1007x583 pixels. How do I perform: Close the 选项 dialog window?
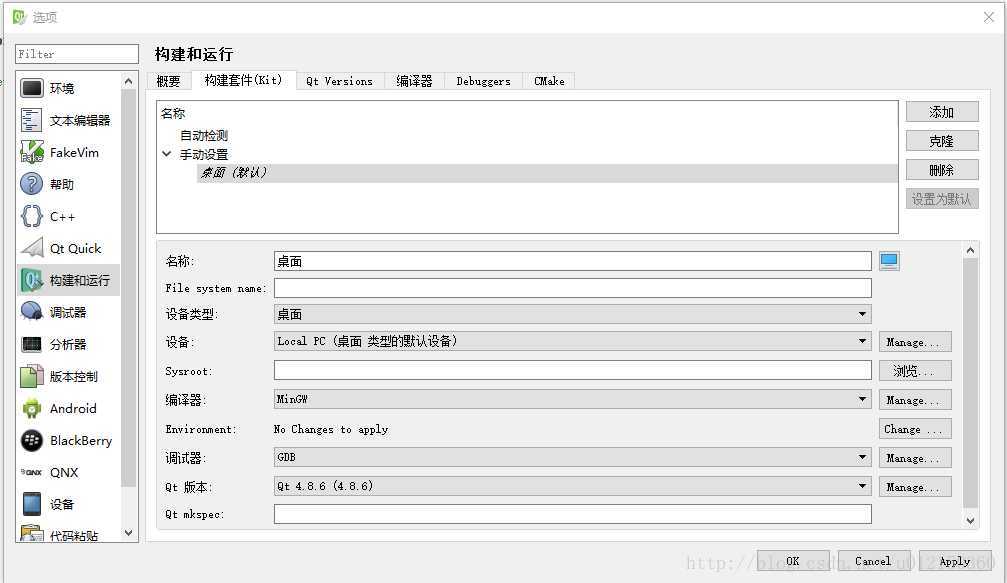tap(988, 17)
